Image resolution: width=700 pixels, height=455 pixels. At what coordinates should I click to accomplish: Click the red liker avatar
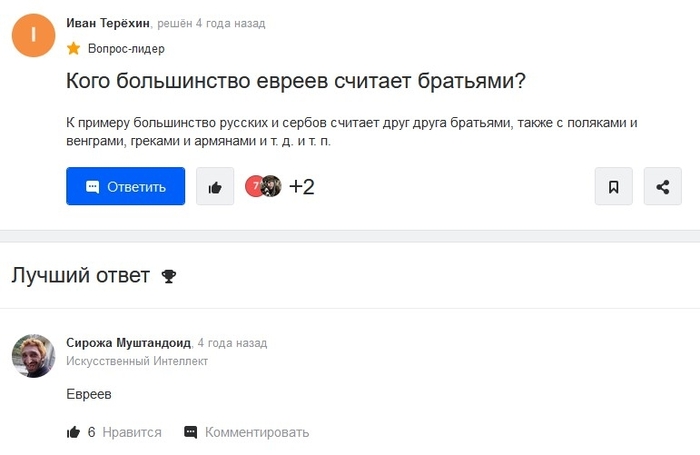click(255, 186)
